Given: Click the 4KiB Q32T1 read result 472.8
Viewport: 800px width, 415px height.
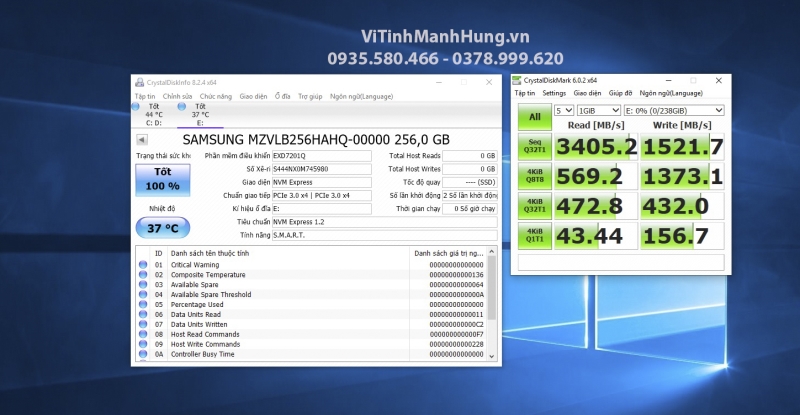Looking at the screenshot, I should [596, 206].
